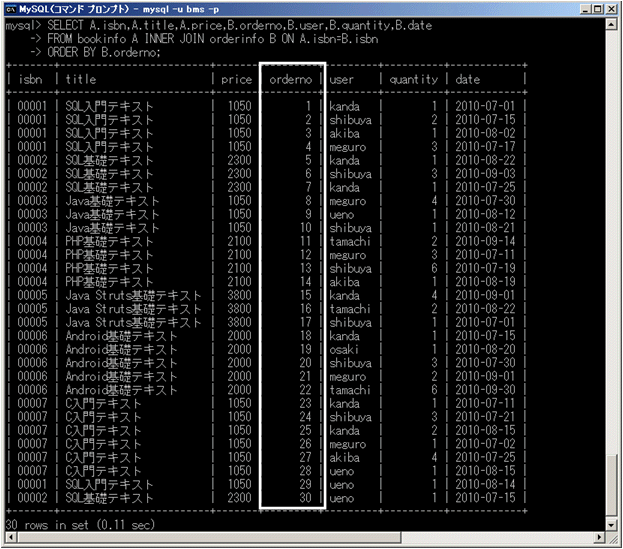Click the SELECT statement first line
Screen dimensions: 623x549
(240, 25)
